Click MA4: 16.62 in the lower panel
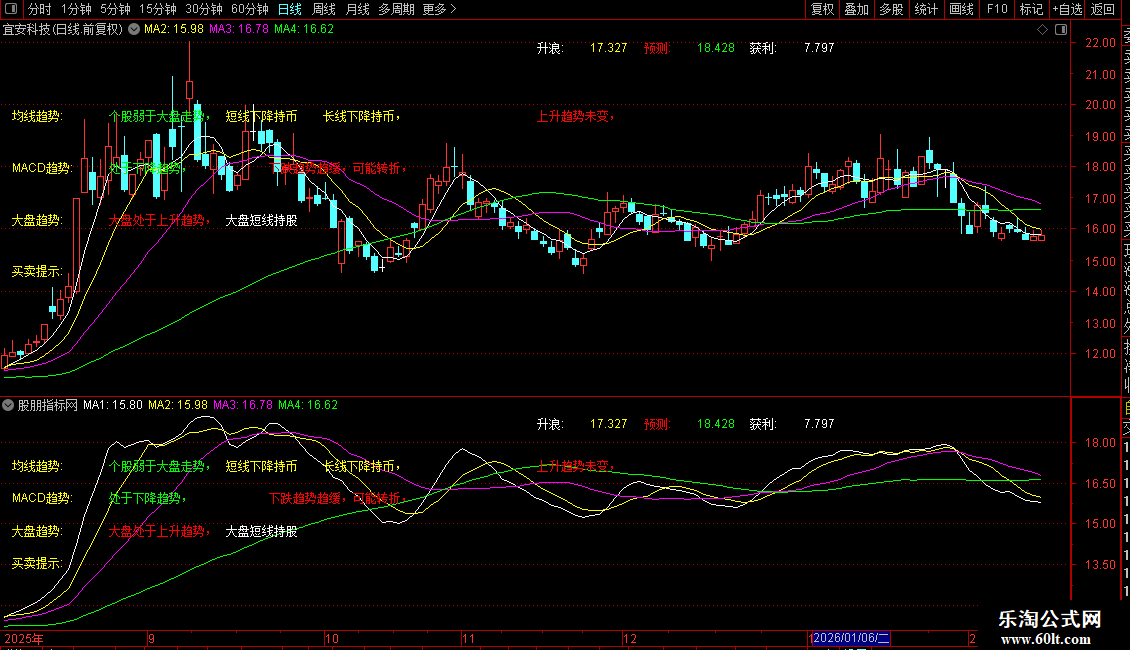This screenshot has width=1130, height=650. pyautogui.click(x=308, y=405)
